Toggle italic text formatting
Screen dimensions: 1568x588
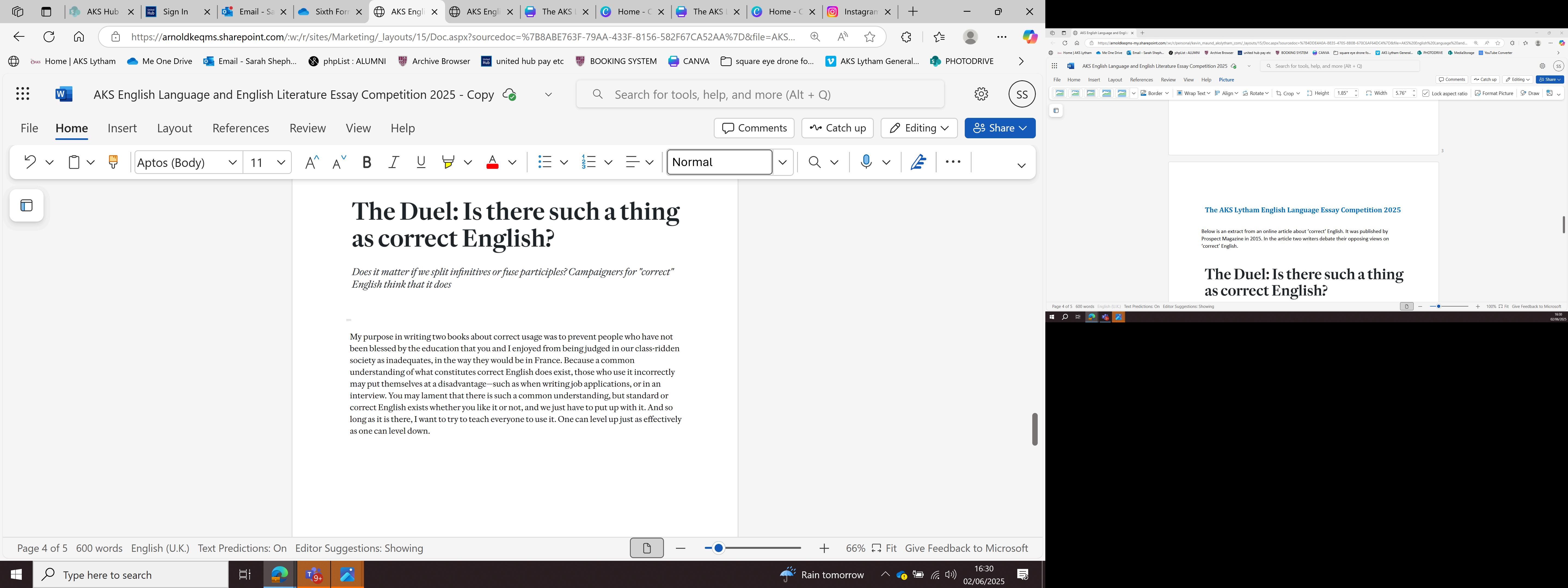click(x=394, y=162)
